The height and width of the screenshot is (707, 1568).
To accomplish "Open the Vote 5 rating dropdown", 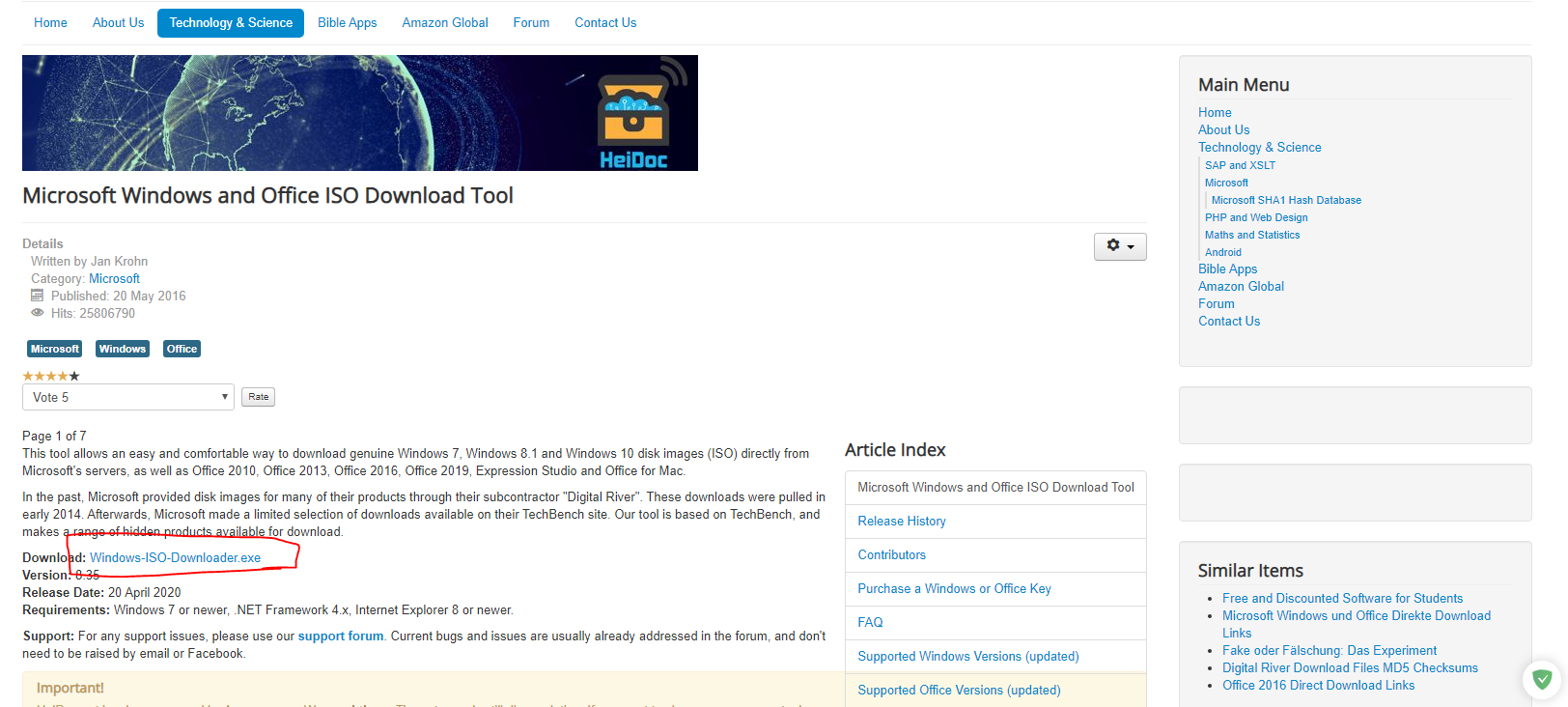I will [x=128, y=397].
